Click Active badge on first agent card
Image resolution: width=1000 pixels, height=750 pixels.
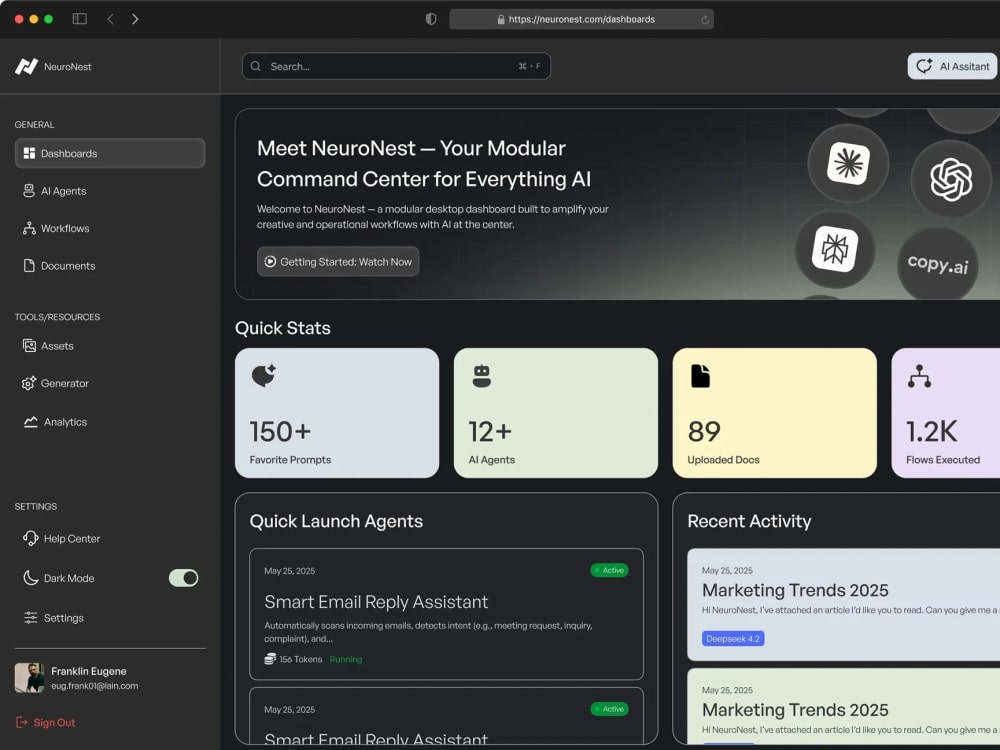[x=610, y=570]
